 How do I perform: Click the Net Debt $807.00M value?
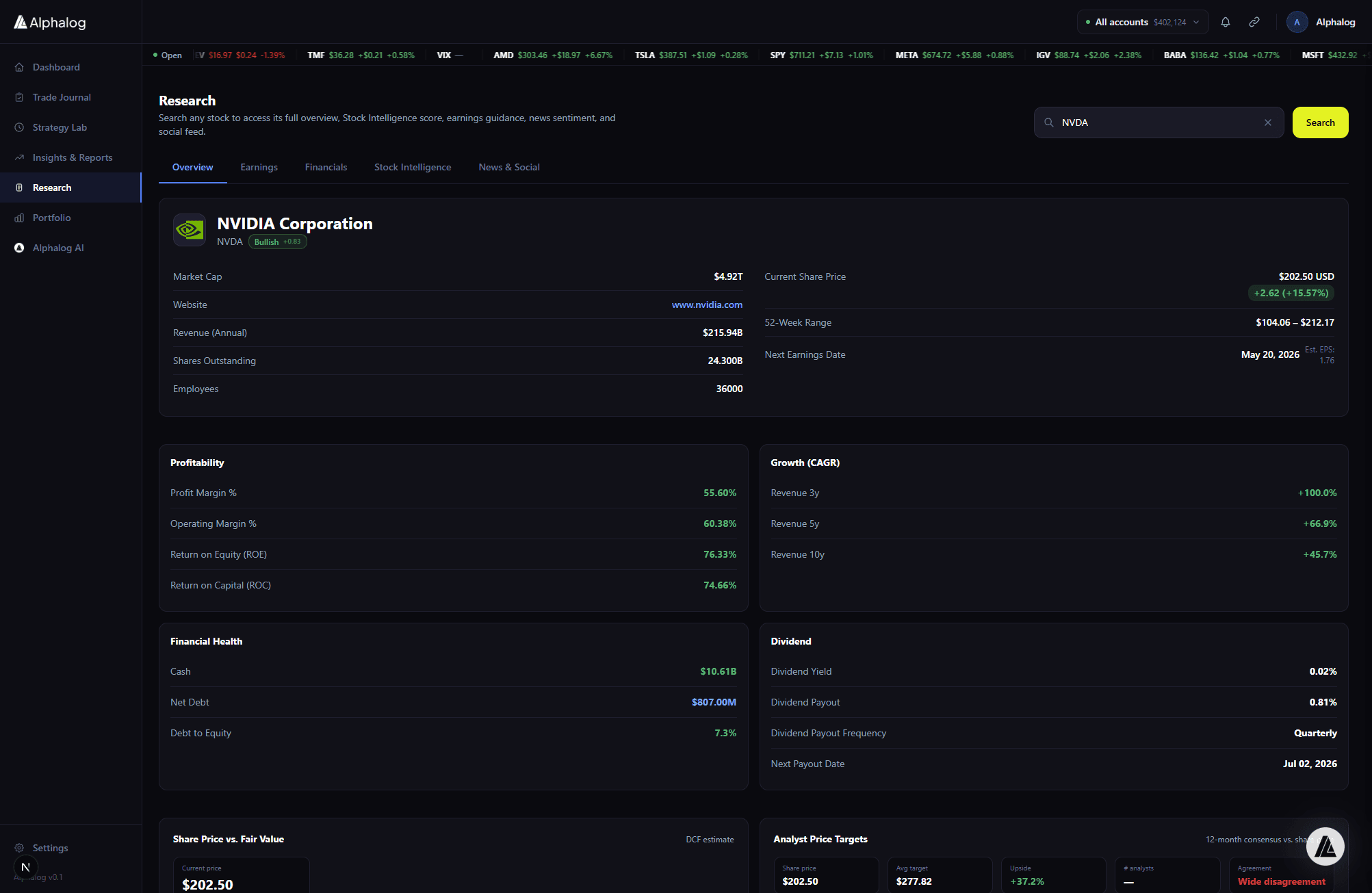pyautogui.click(x=714, y=702)
